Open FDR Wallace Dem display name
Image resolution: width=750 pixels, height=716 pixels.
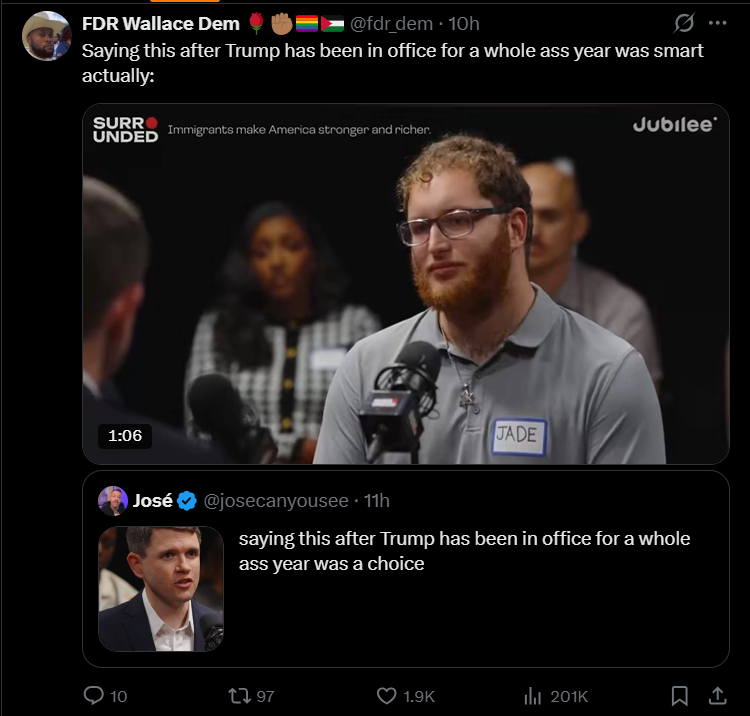coord(161,23)
